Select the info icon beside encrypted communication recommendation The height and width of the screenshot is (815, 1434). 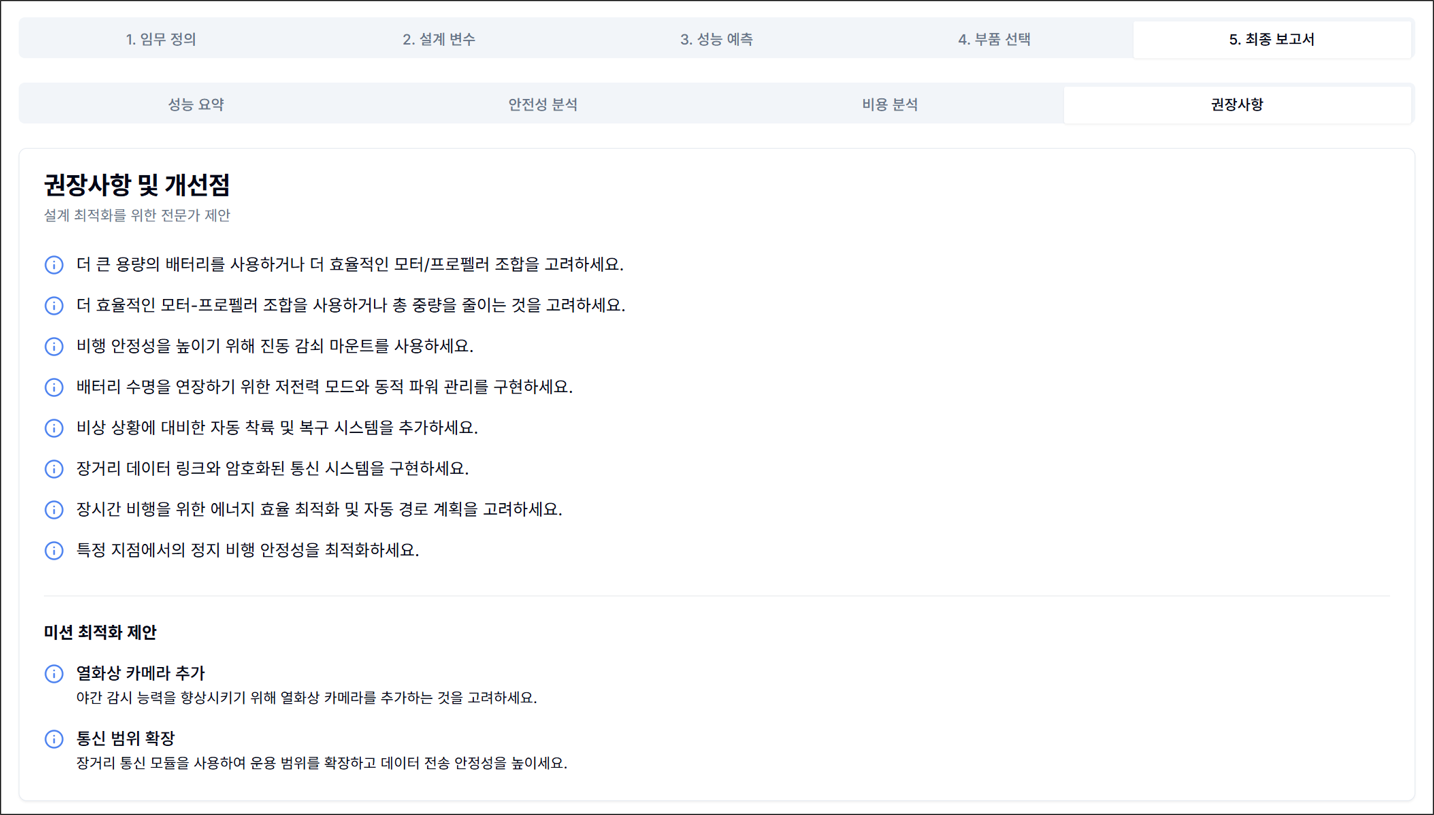pos(54,468)
